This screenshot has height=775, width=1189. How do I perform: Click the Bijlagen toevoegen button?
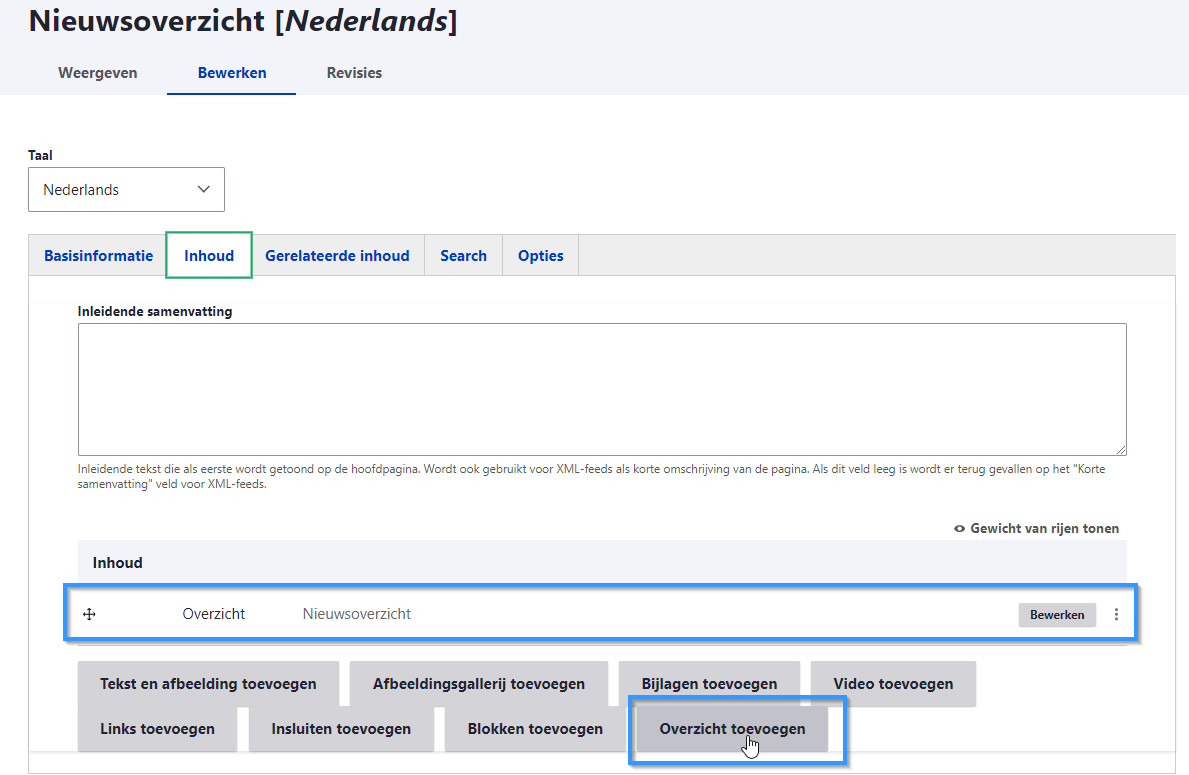click(x=709, y=684)
